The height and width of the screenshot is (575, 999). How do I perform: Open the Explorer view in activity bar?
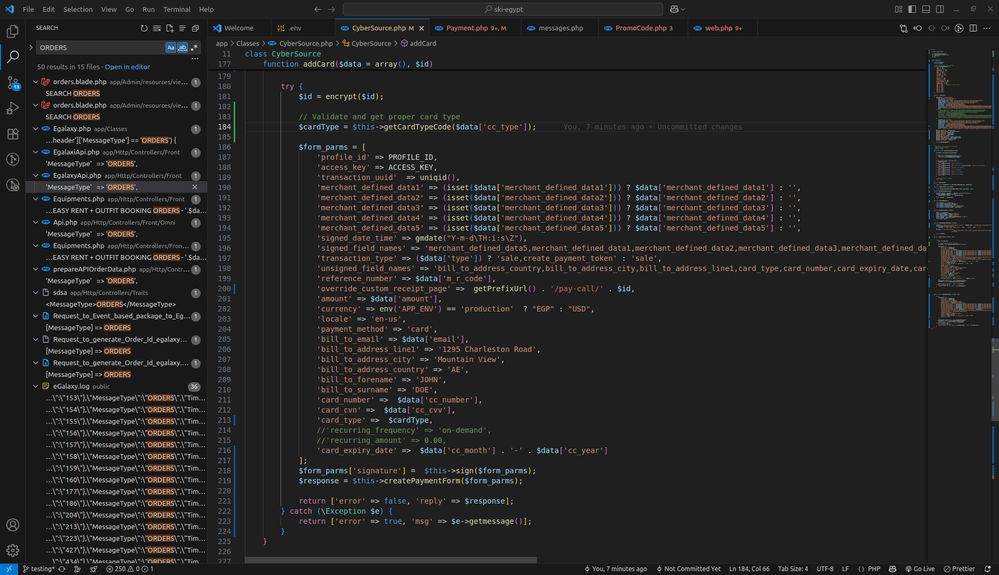click(x=13, y=31)
